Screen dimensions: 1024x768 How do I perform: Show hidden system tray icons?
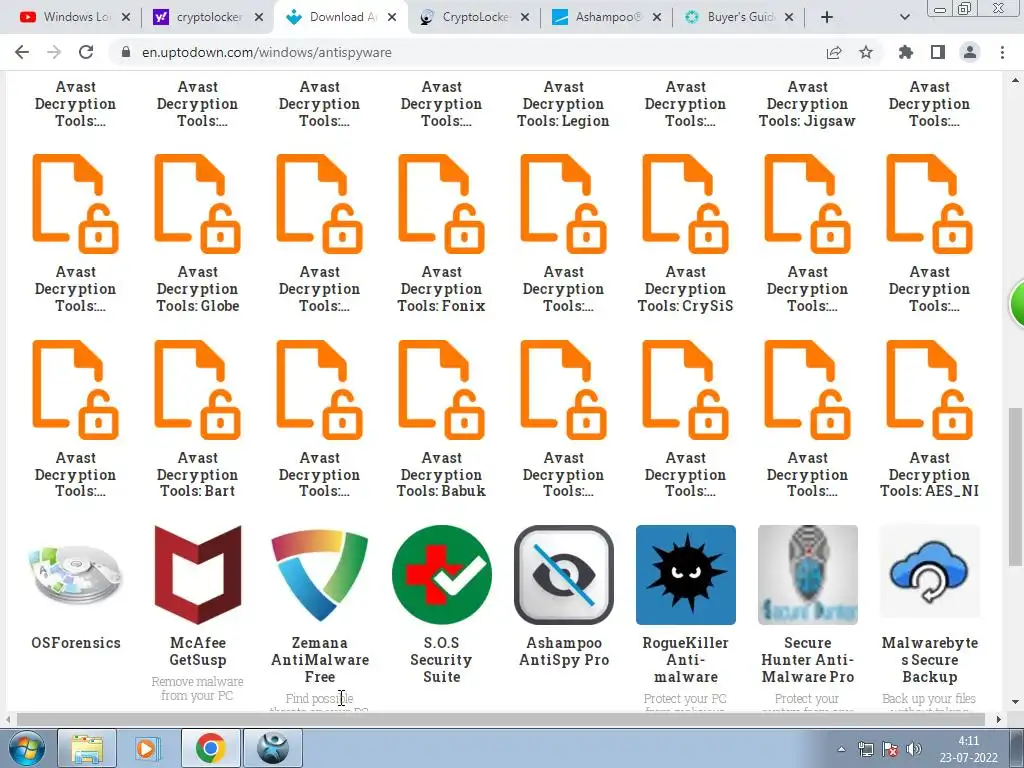pyautogui.click(x=841, y=749)
